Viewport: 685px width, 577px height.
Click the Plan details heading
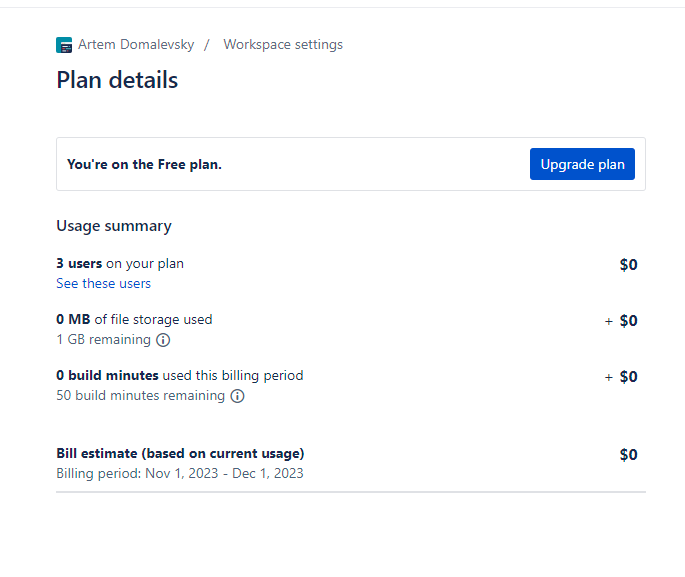[x=117, y=80]
